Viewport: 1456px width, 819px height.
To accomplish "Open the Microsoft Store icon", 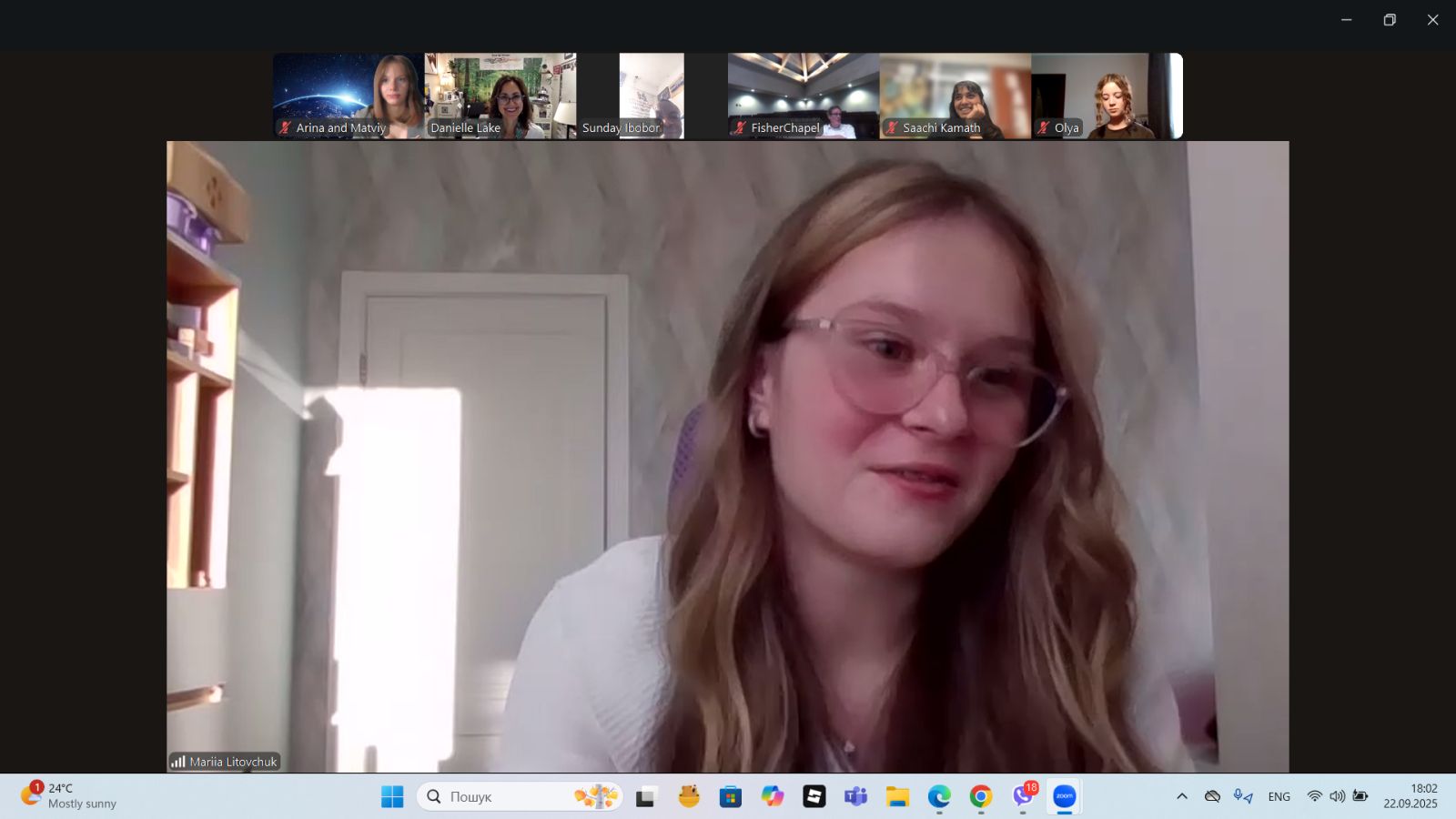I will pos(730,796).
